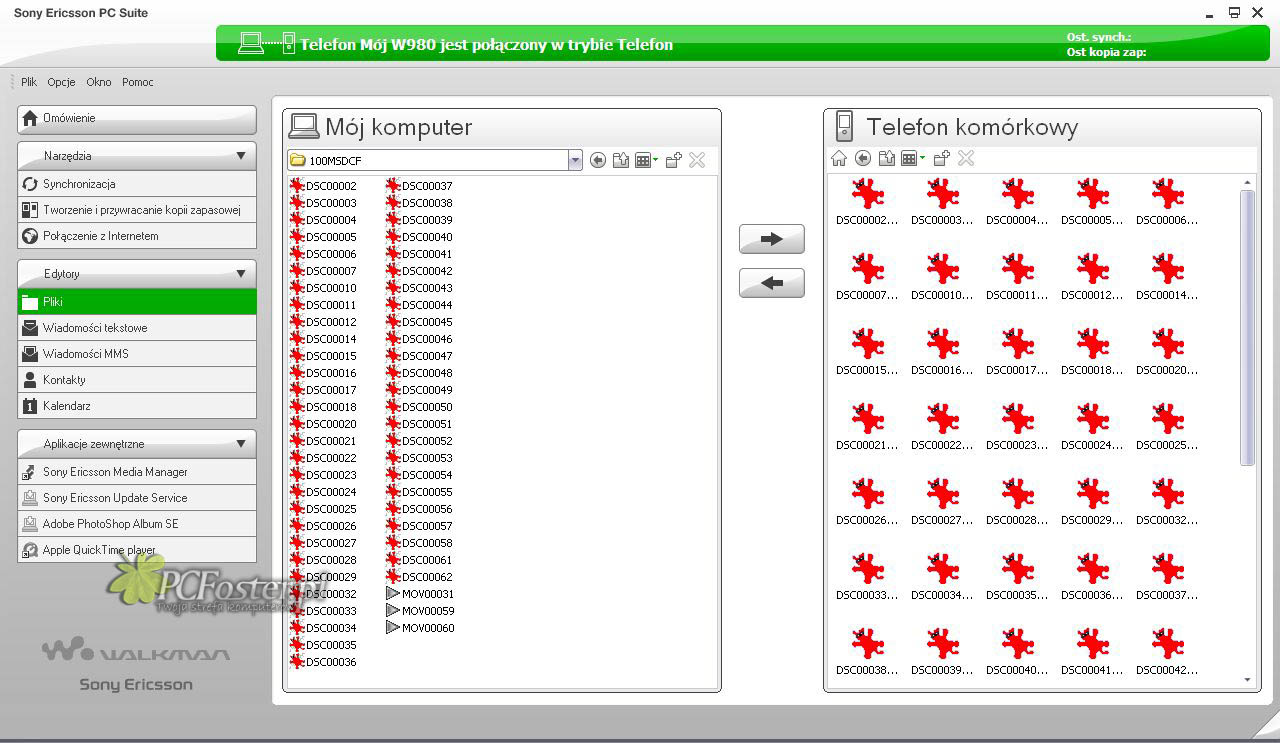This screenshot has height=743, width=1280.
Task: Select DSC00002 thumbnail on phone panel
Action: (867, 202)
